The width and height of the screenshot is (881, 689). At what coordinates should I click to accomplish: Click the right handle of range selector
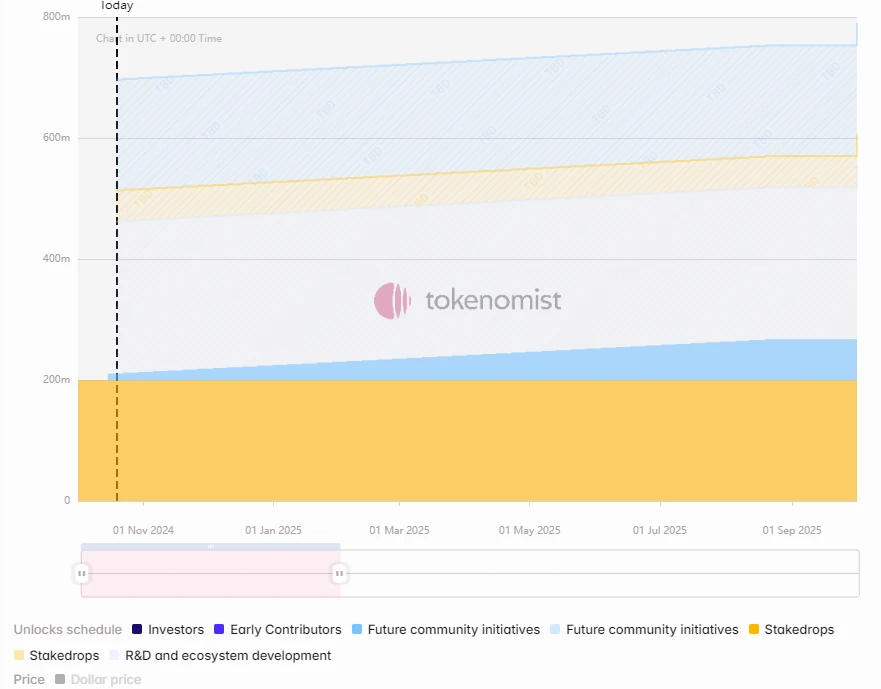pyautogui.click(x=340, y=573)
